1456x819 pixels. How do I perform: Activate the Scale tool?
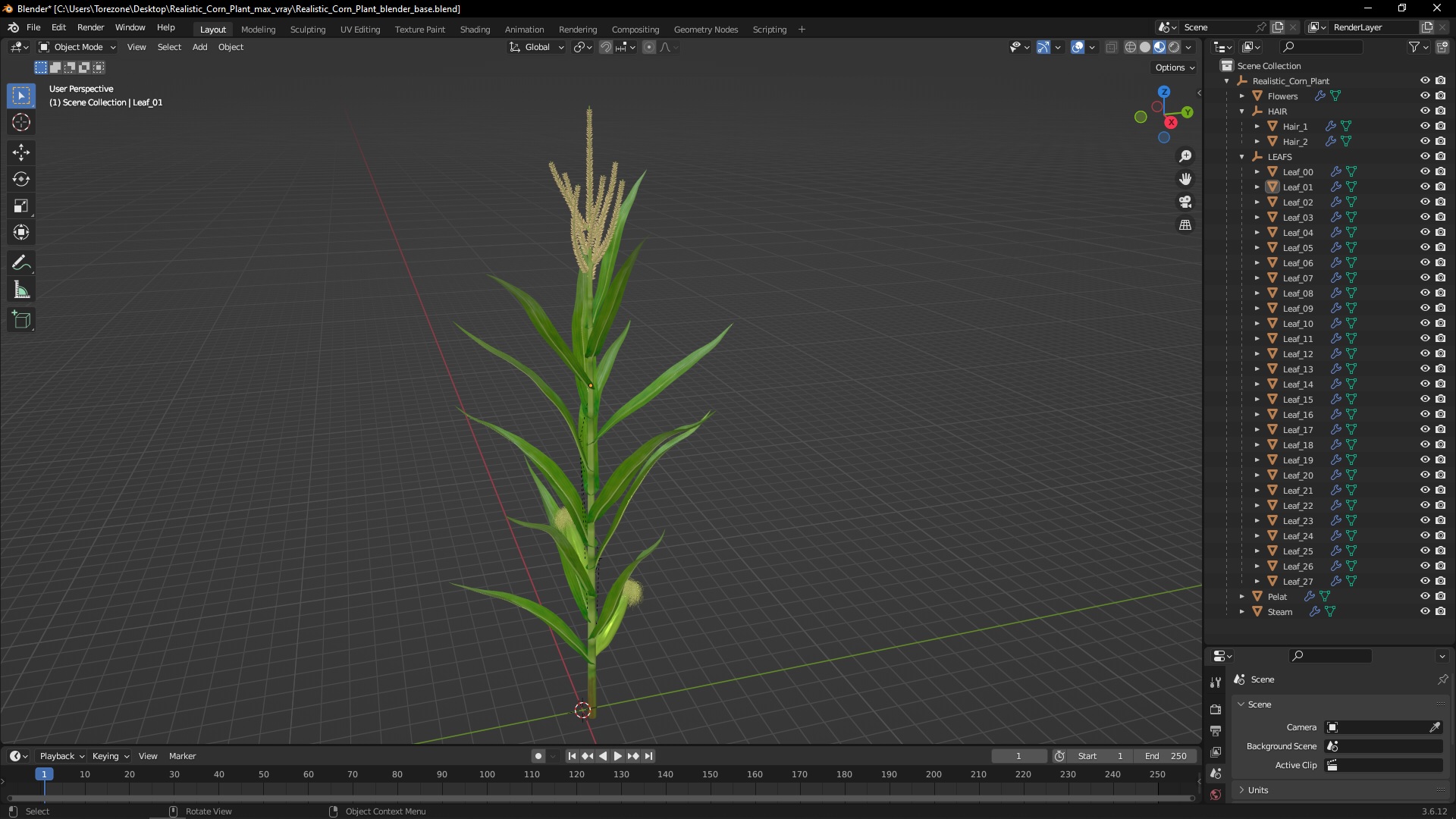click(21, 206)
